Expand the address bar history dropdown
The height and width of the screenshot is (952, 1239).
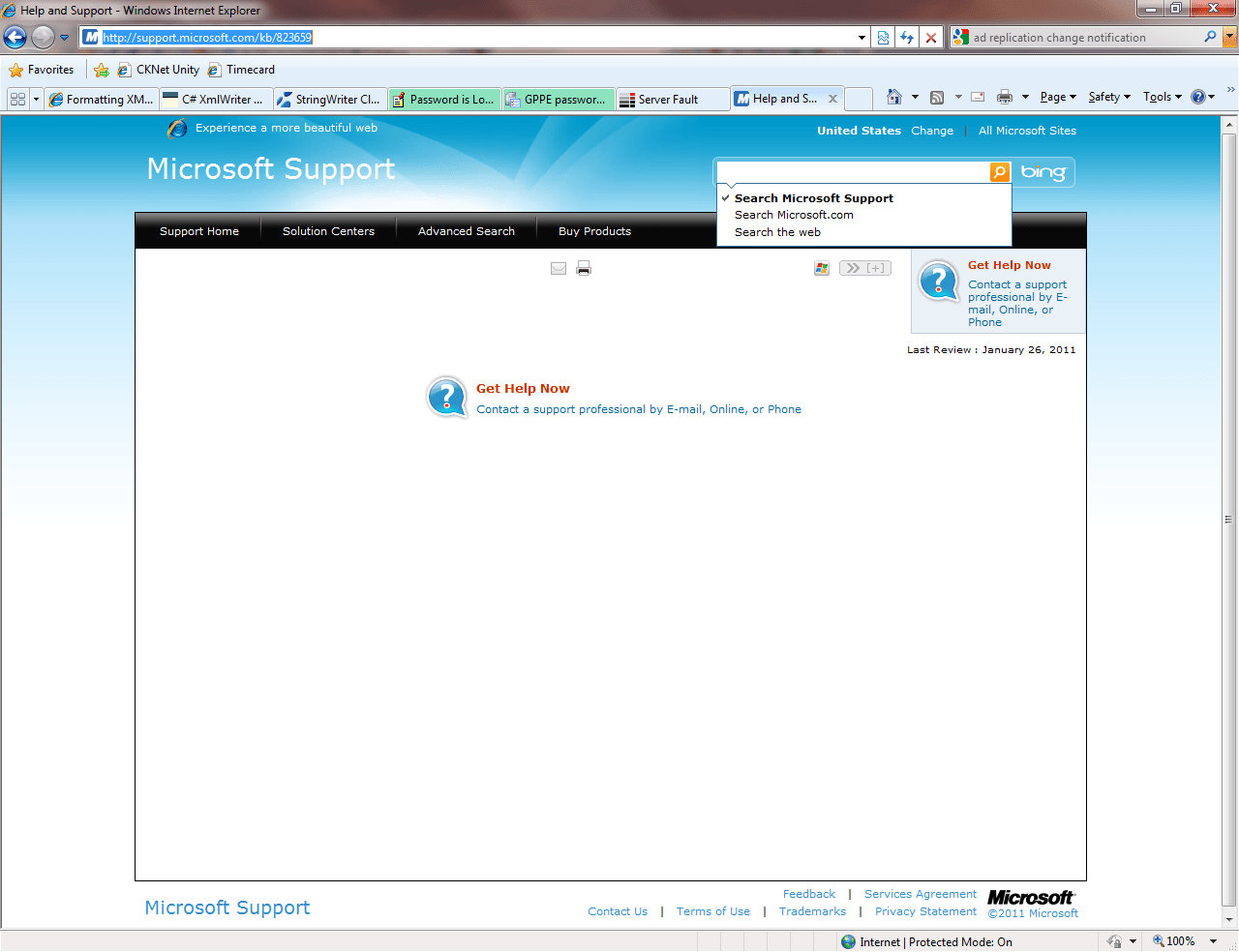[x=861, y=38]
